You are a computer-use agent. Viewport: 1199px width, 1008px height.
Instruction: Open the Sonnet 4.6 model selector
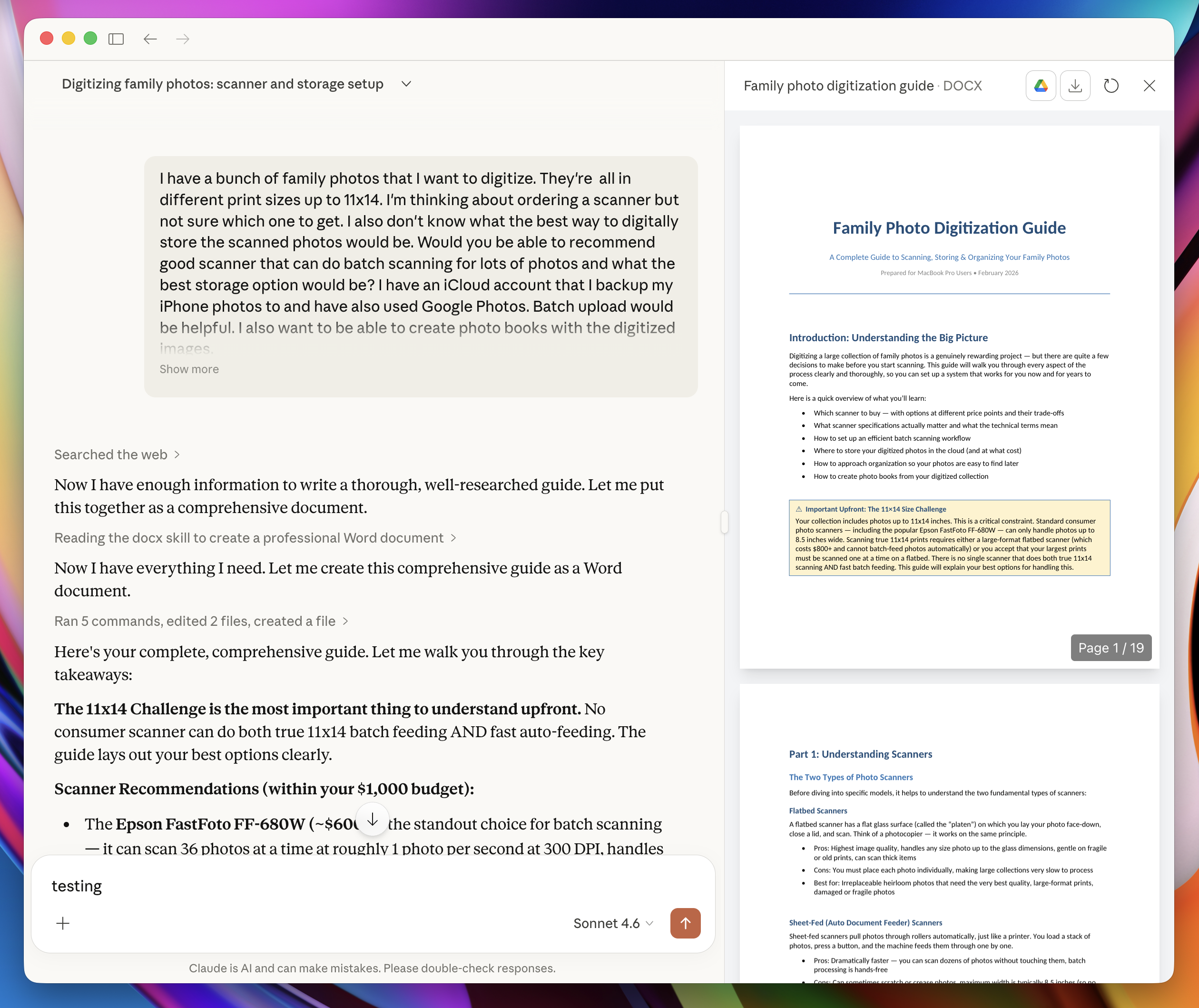coord(612,923)
